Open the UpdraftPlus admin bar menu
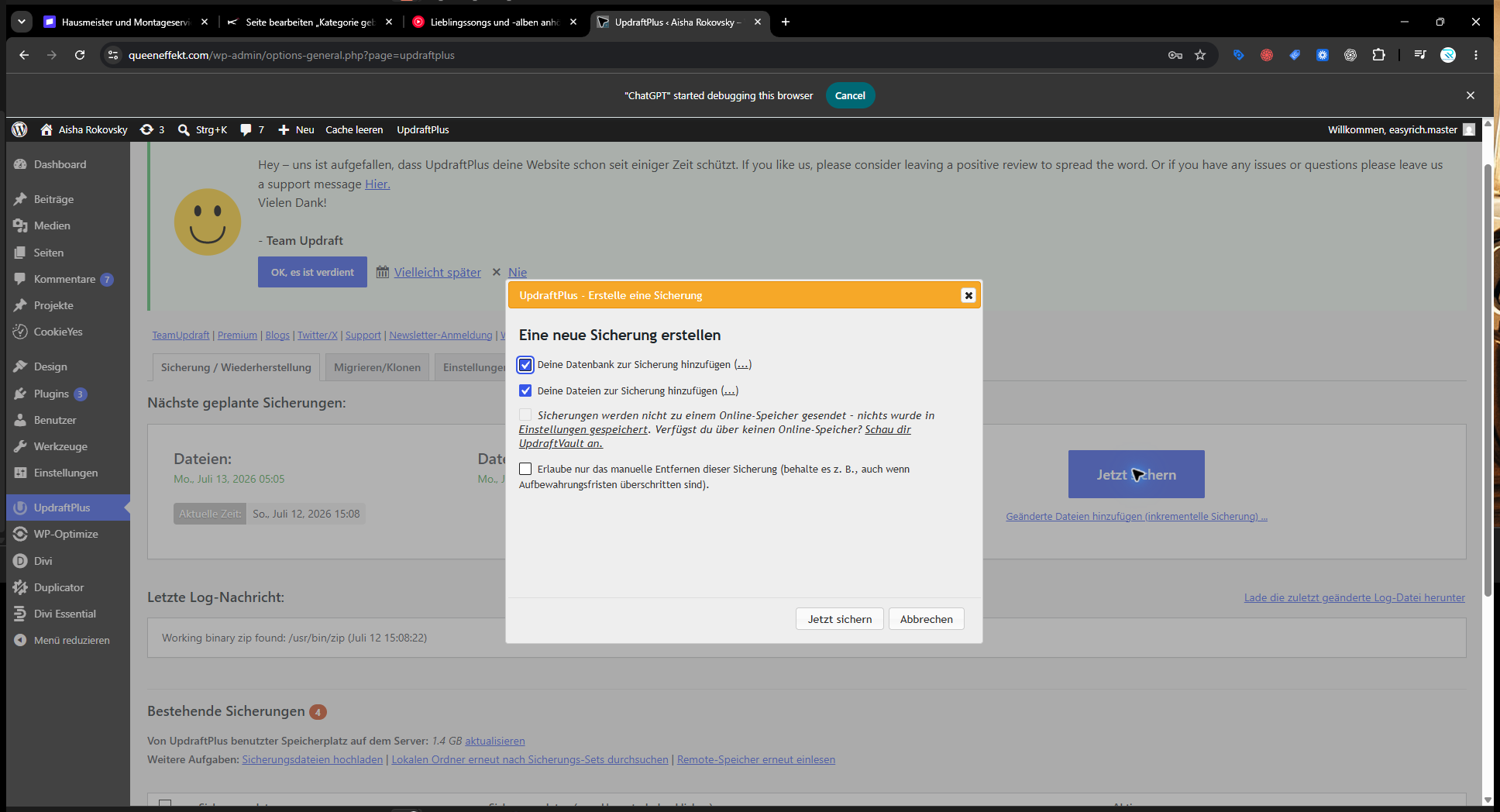The image size is (1500, 812). tap(423, 129)
